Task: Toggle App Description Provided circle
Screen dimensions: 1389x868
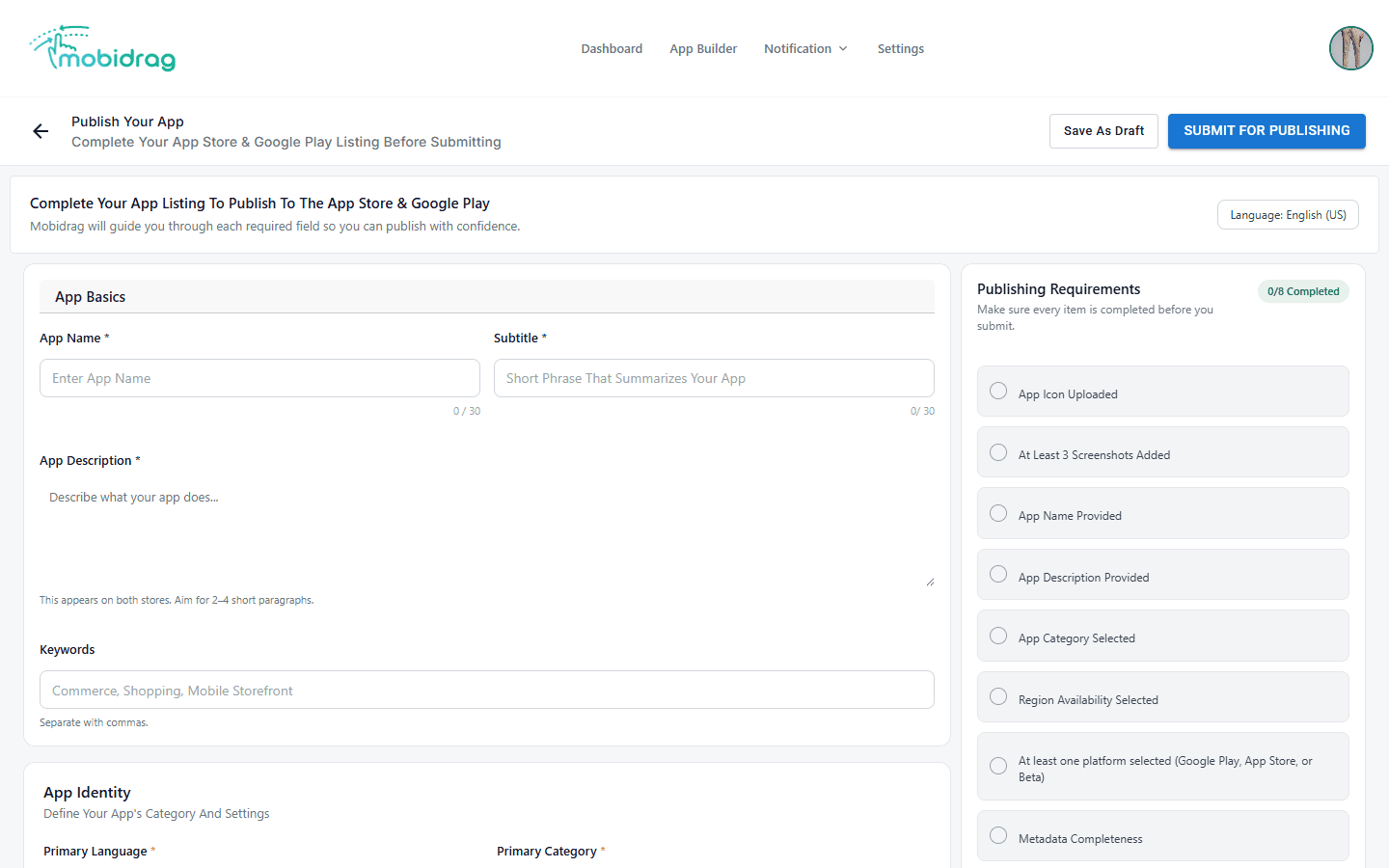Action: click(x=998, y=574)
